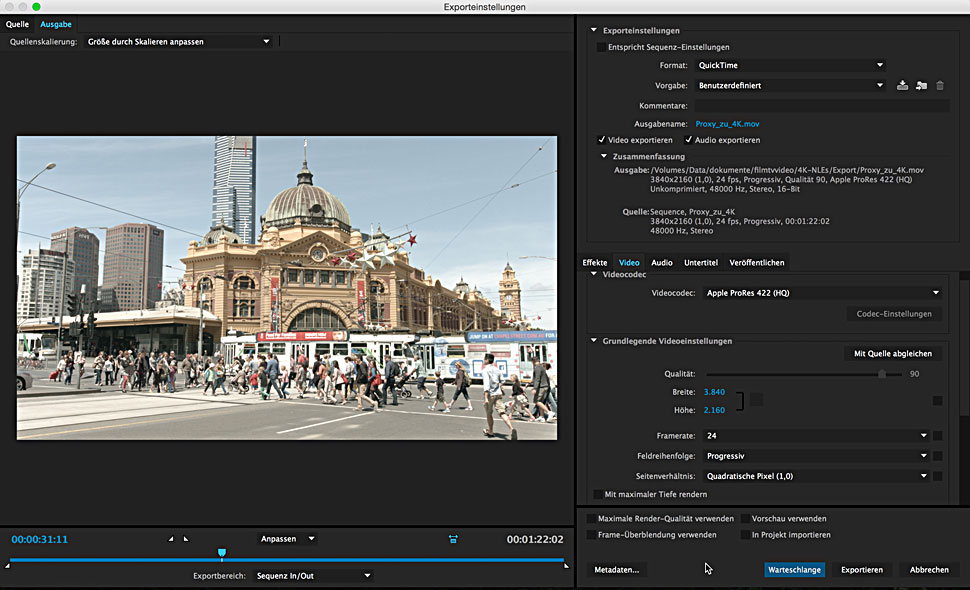
Task: Open the Format dropdown showing QuickTime
Action: coord(790,66)
